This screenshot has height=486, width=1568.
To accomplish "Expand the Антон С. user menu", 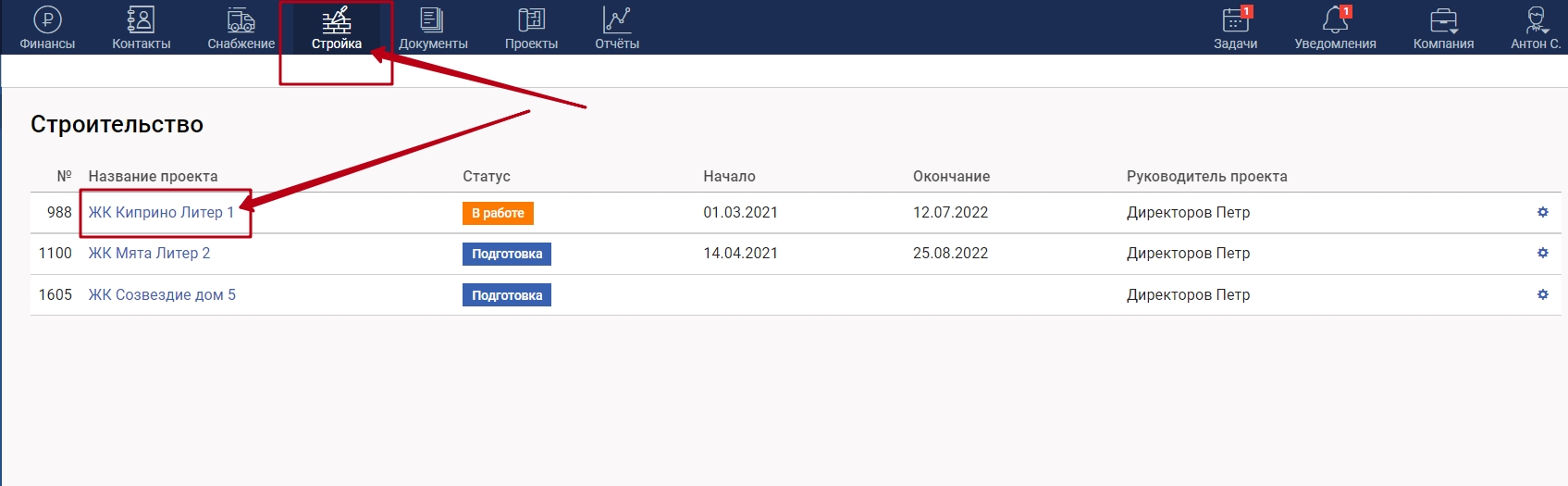I will pyautogui.click(x=1536, y=20).
